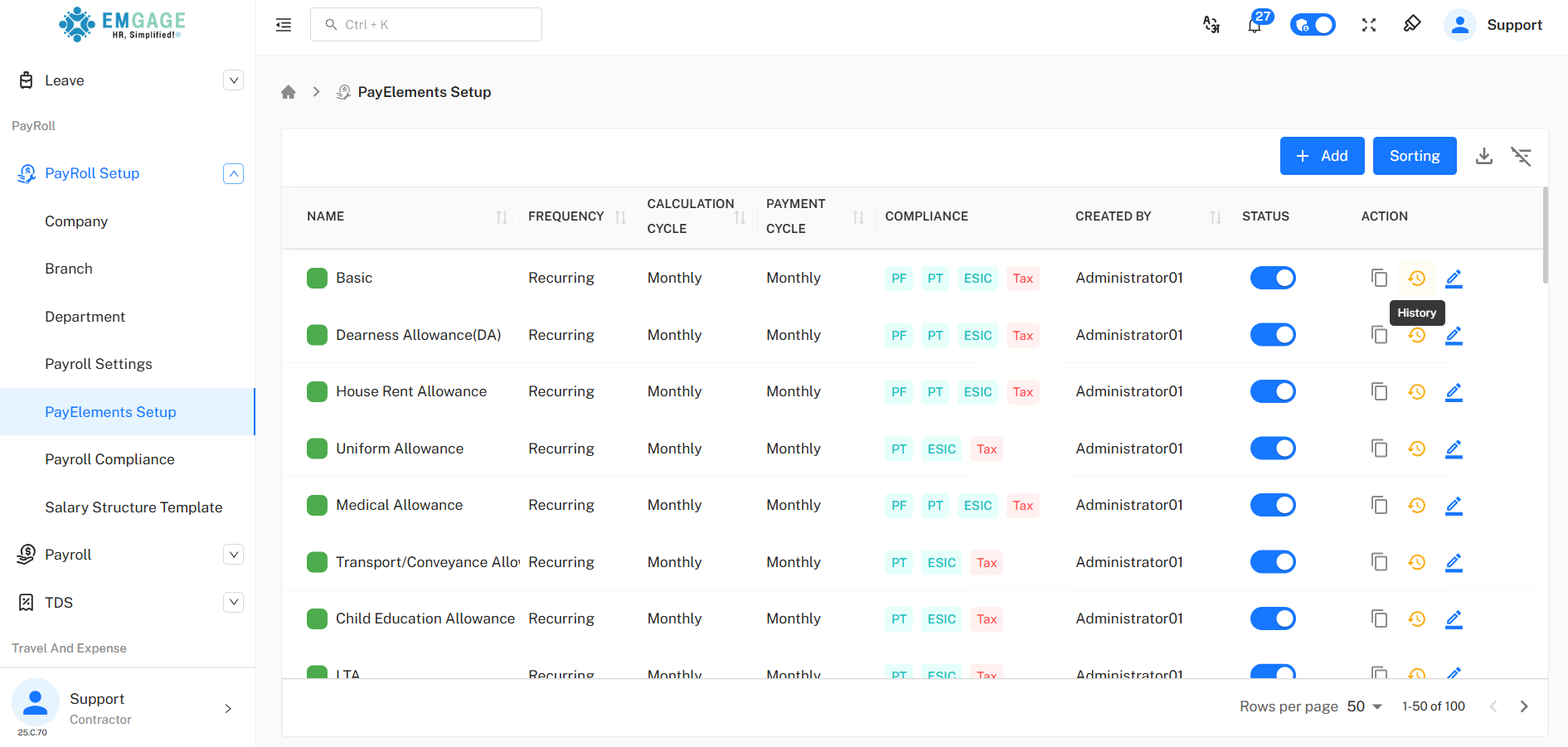Go to home via the breadcrumb icon

289,92
